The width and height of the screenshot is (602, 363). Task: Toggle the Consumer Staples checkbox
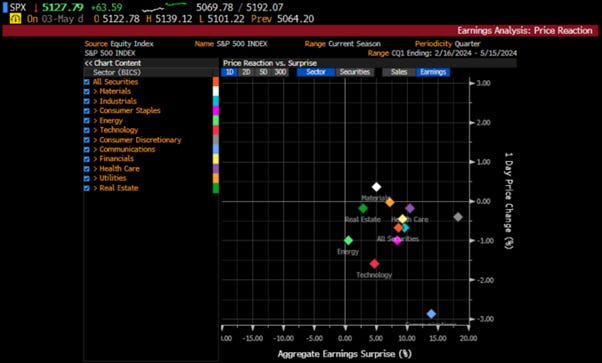click(87, 111)
